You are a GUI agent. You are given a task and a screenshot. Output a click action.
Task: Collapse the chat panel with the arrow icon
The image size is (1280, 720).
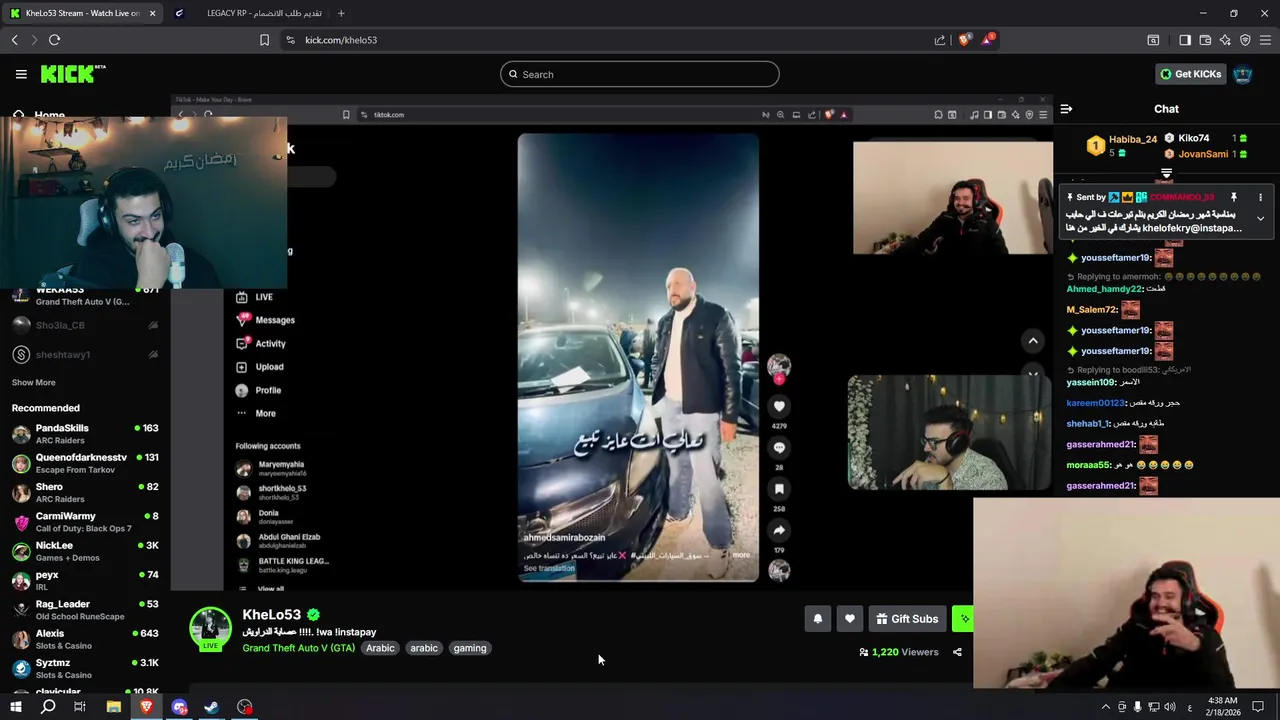coord(1066,109)
